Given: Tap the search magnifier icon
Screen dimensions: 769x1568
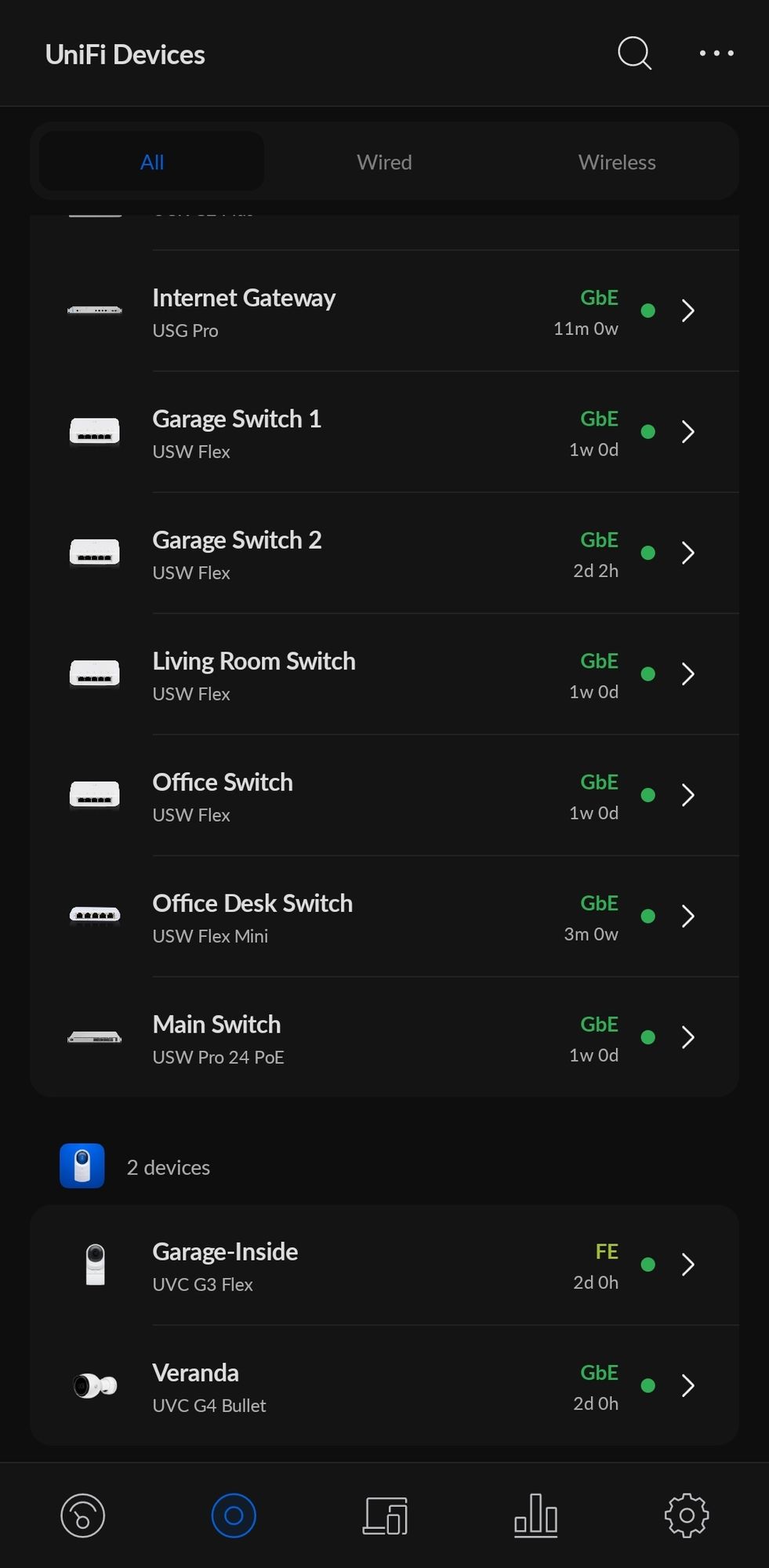Looking at the screenshot, I should (634, 54).
